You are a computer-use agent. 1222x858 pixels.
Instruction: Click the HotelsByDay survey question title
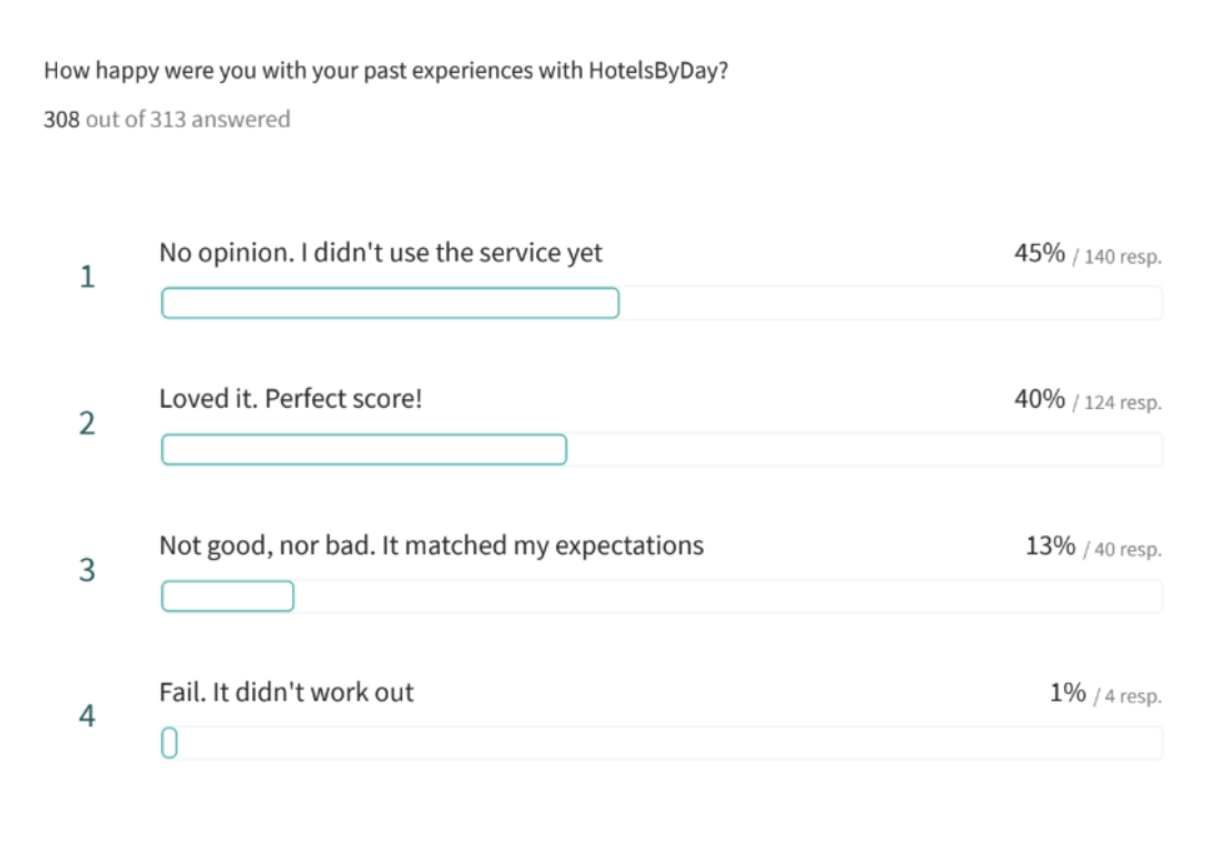tap(385, 72)
